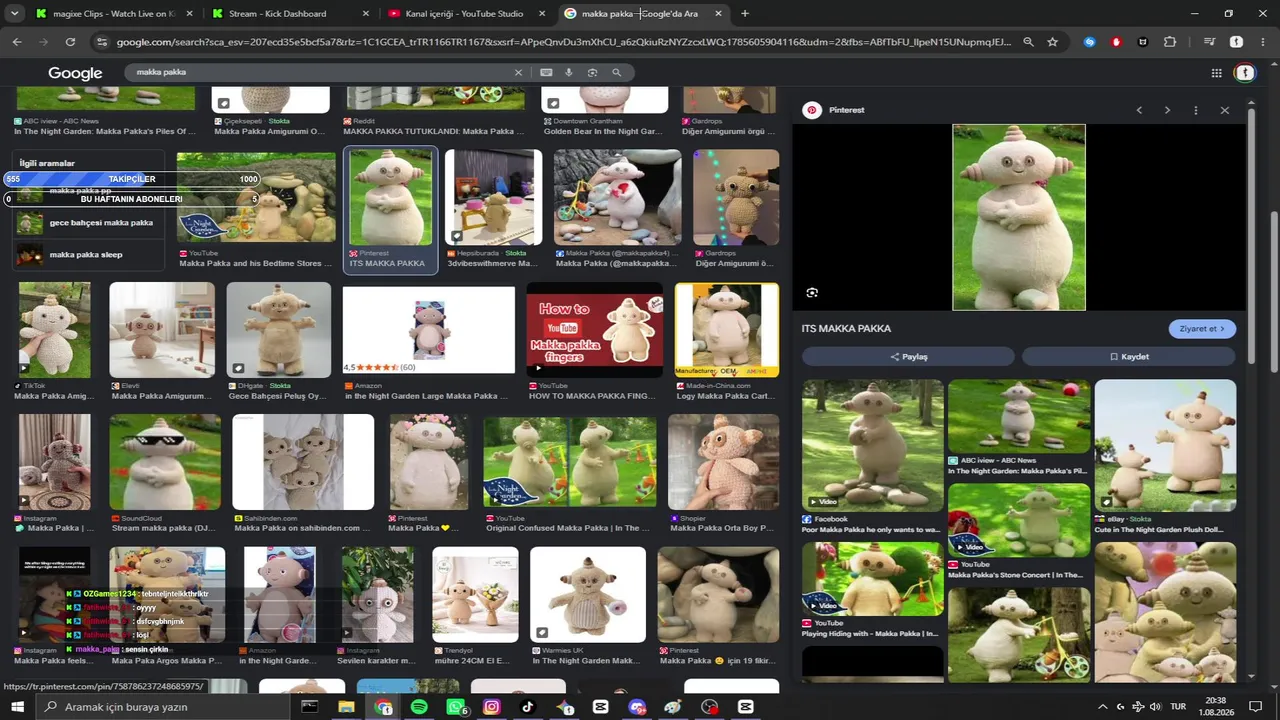Click the Windows taskbar search box
Image resolution: width=1280 pixels, height=720 pixels.
tap(164, 707)
